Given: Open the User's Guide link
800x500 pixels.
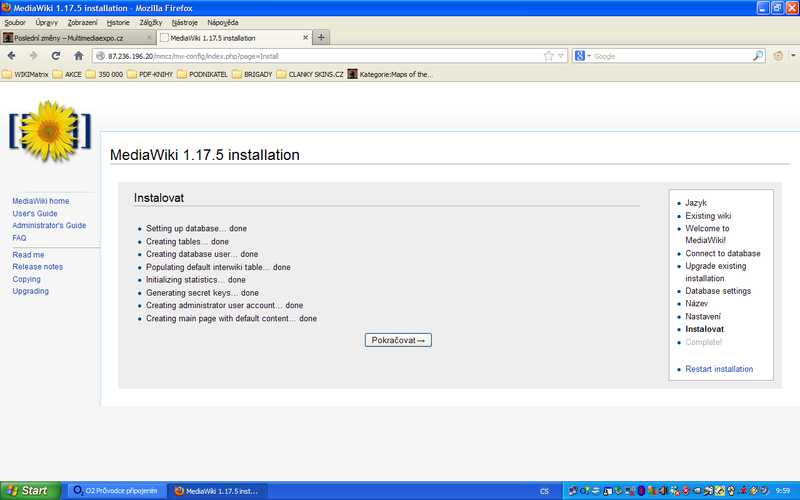Looking at the screenshot, I should coord(35,213).
